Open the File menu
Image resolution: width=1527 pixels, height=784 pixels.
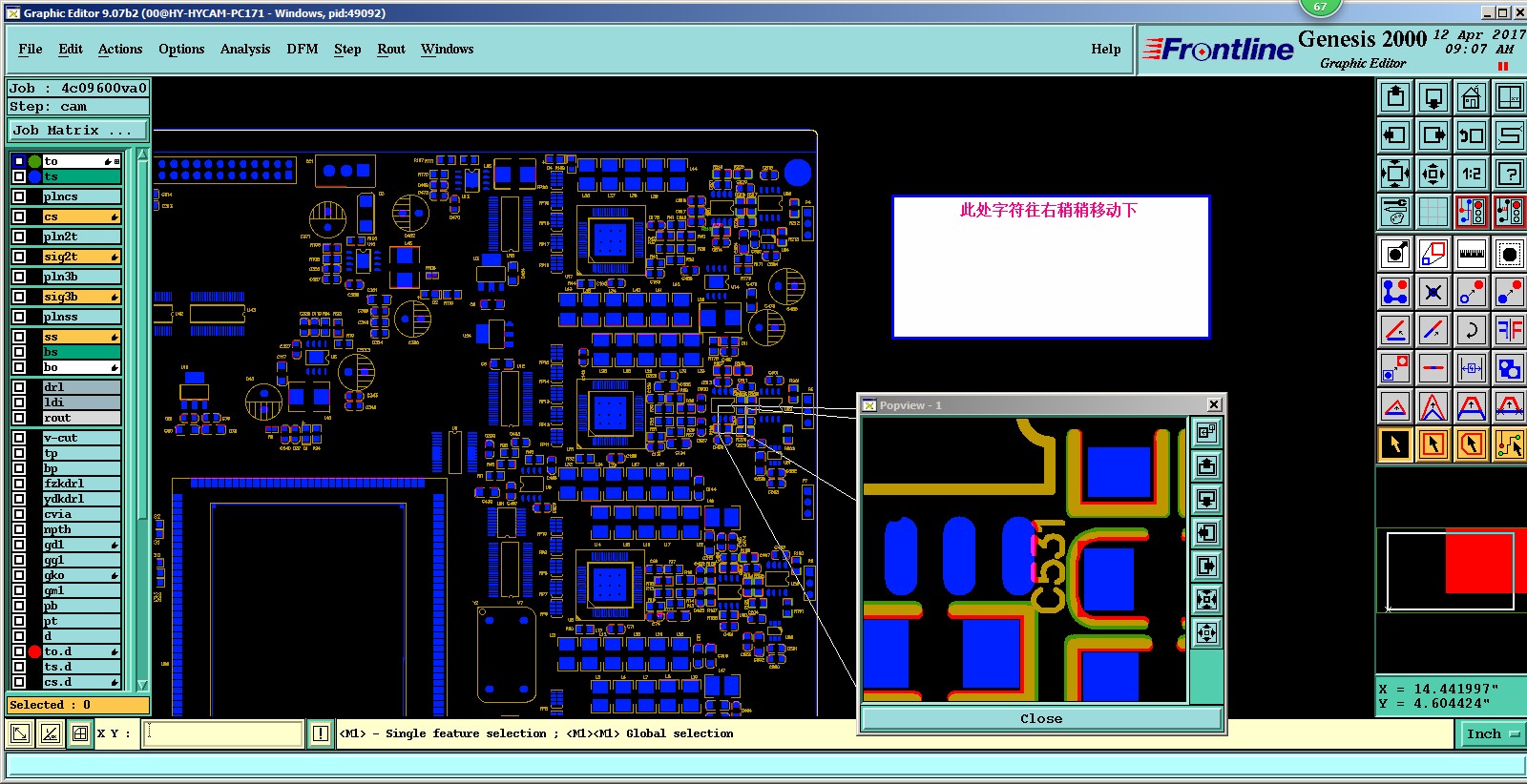click(31, 50)
